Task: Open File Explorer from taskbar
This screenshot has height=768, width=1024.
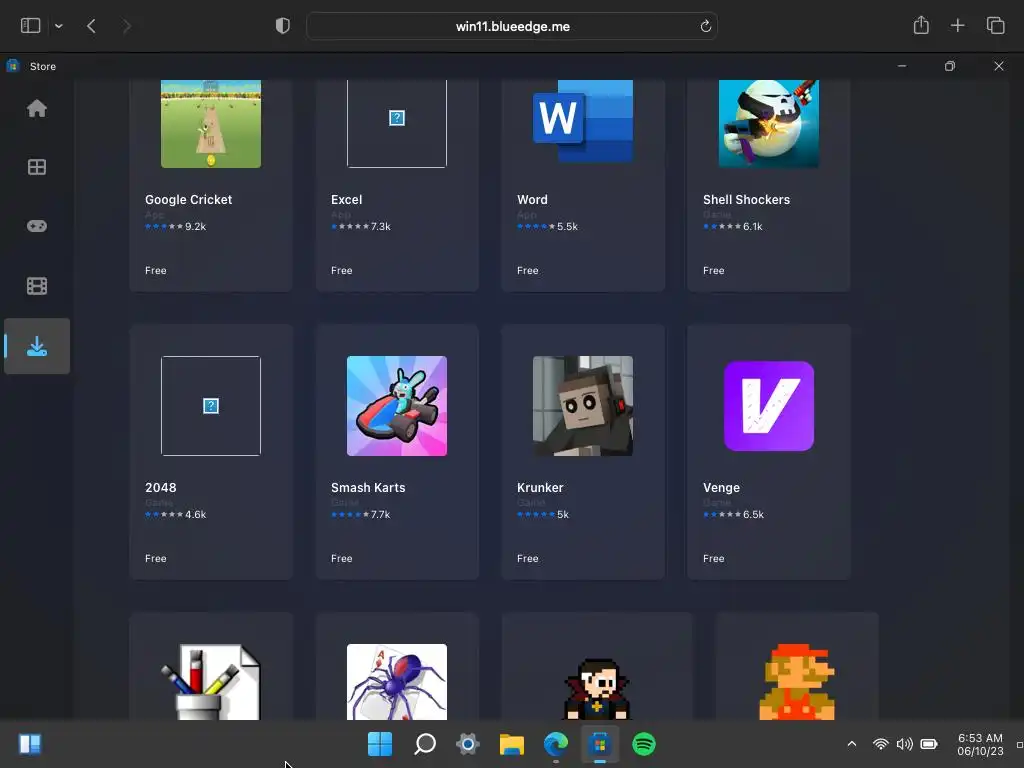Action: pos(512,744)
